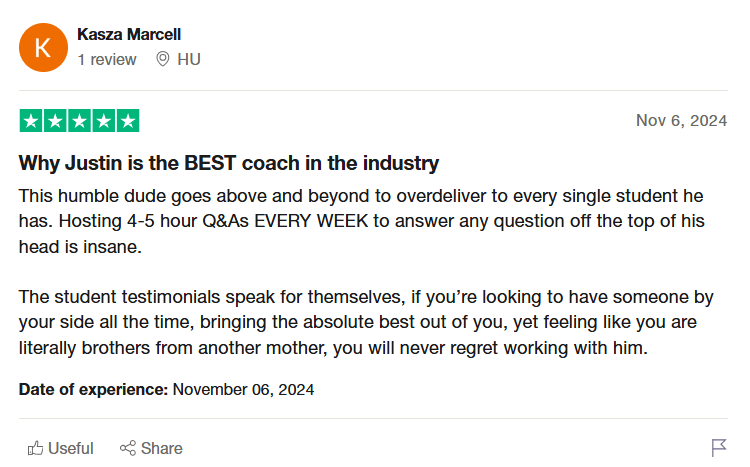This screenshot has height=467, width=750.
Task: Open Share options via Share label
Action: [162, 448]
